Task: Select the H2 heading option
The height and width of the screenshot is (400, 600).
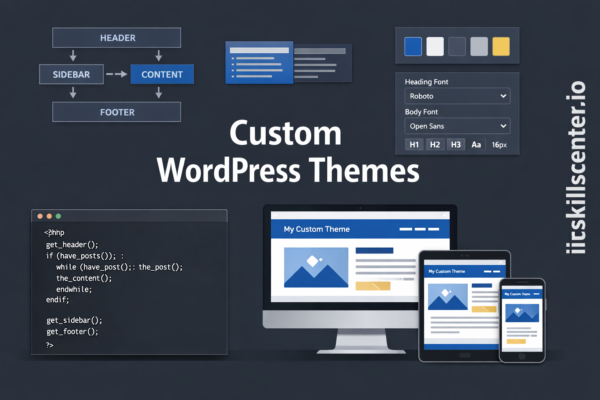Action: pyautogui.click(x=434, y=145)
